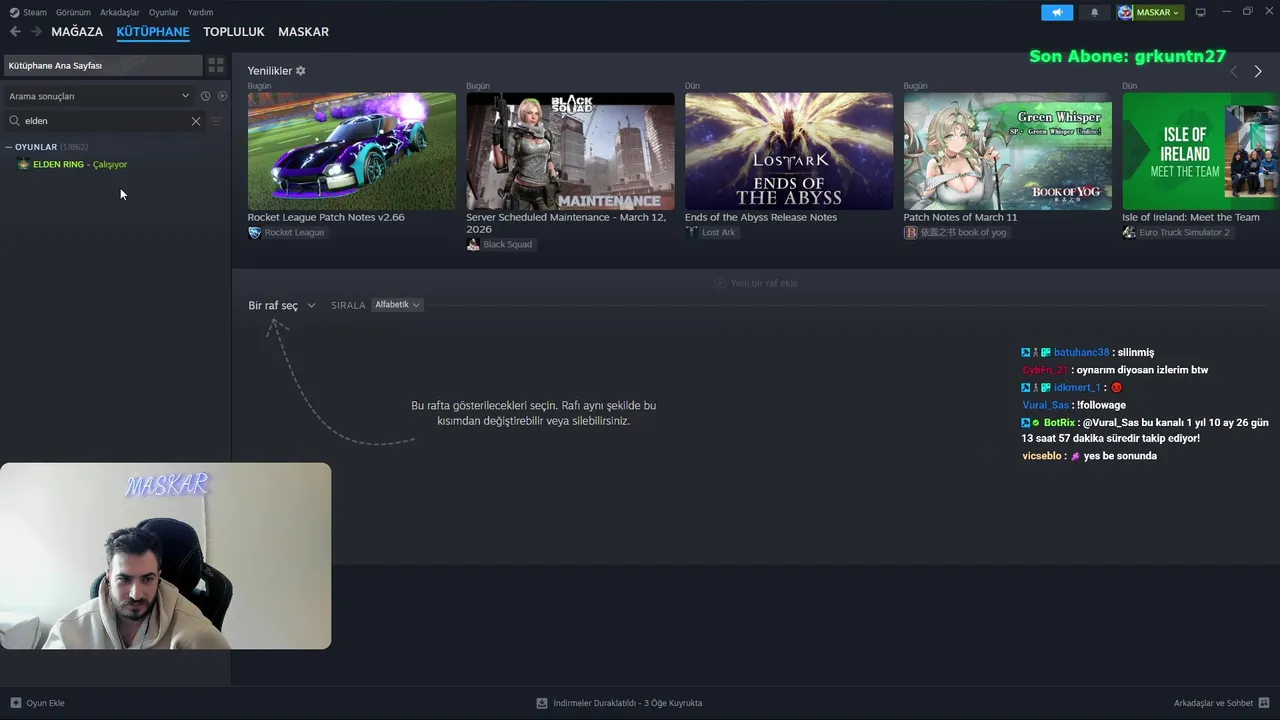Click the ready-to-play filter icon
The height and width of the screenshot is (720, 1280).
click(223, 96)
